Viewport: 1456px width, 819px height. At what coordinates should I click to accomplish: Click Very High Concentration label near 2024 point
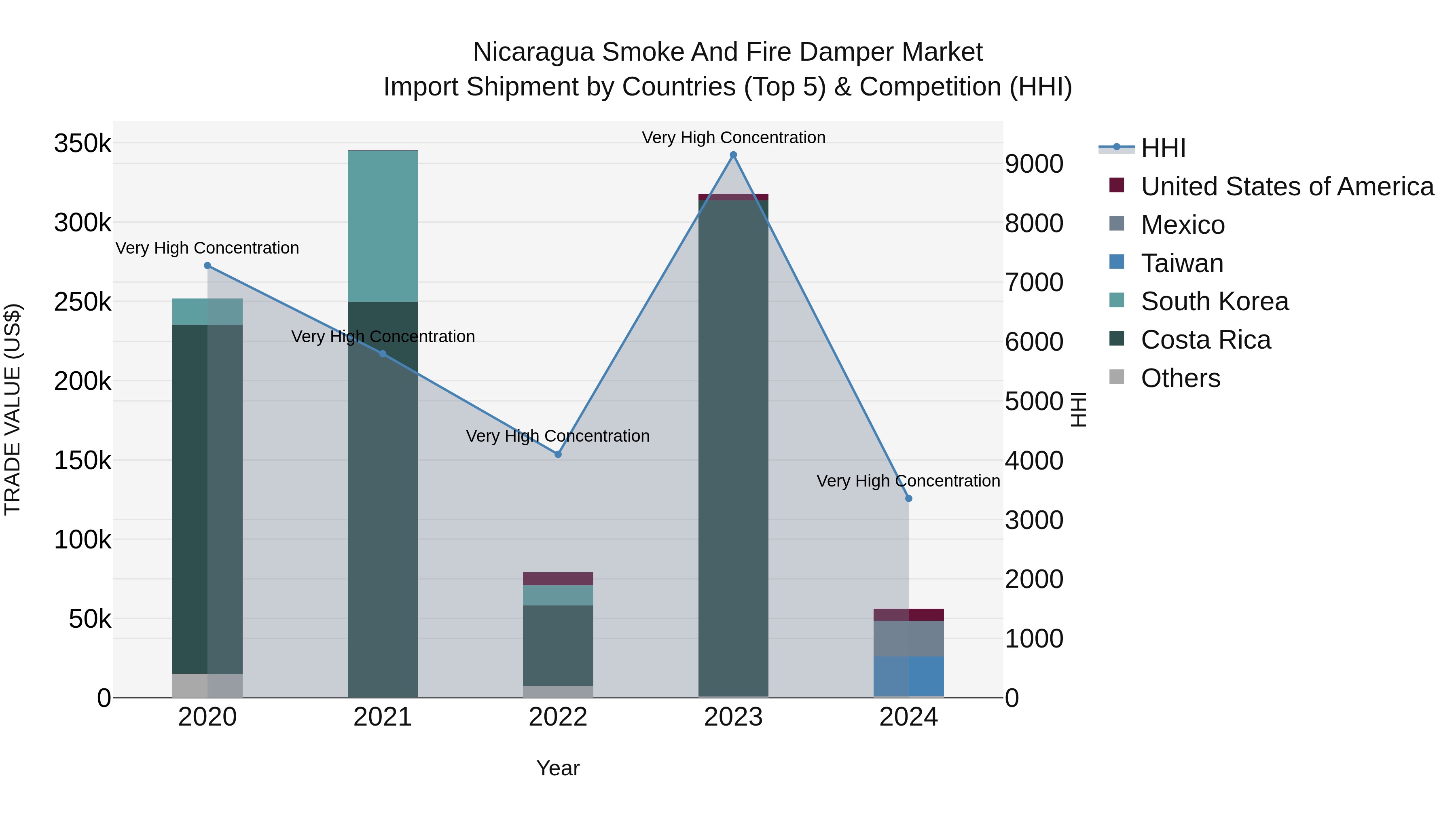(x=908, y=481)
